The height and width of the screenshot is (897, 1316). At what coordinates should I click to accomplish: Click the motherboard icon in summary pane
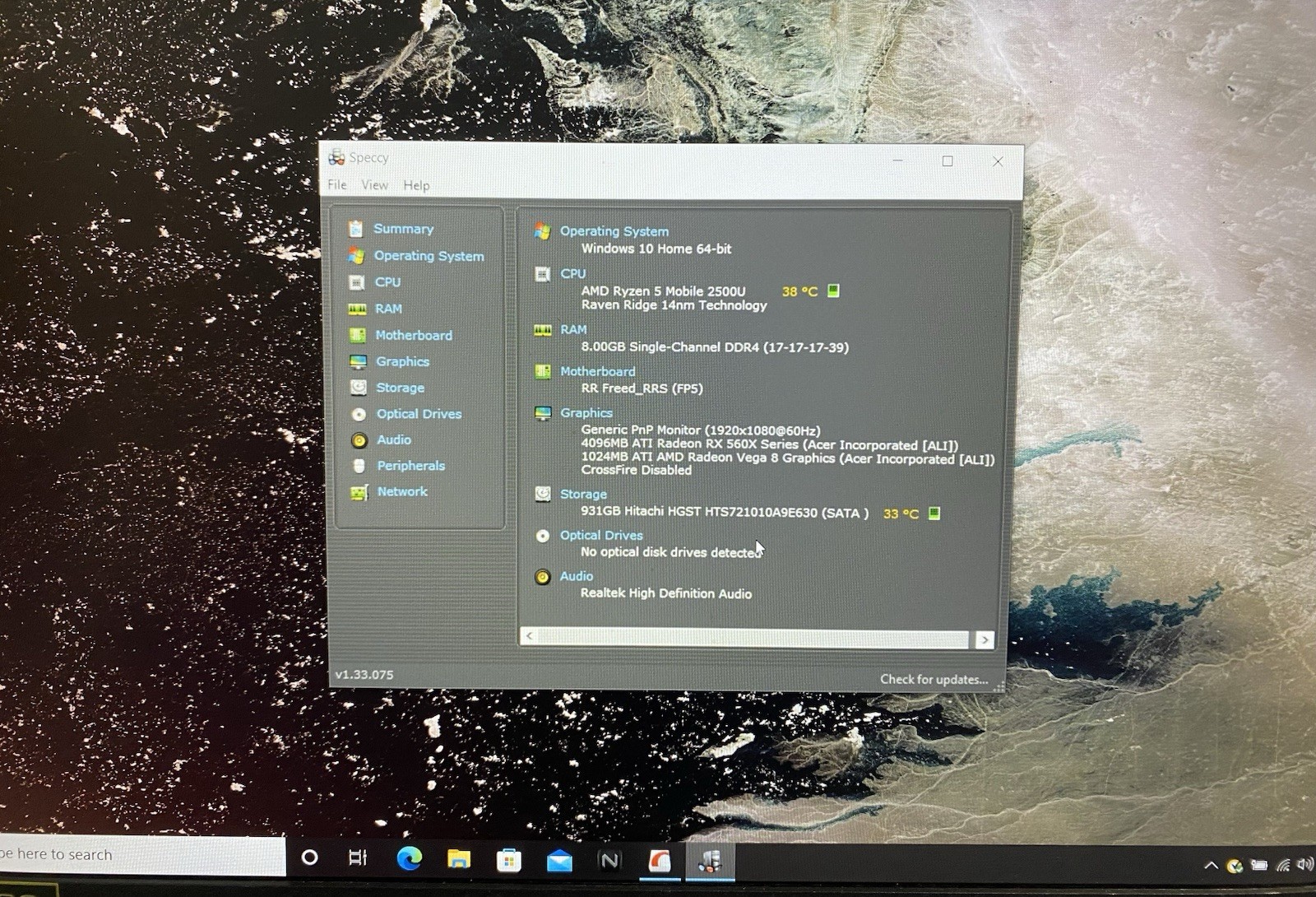coord(543,372)
